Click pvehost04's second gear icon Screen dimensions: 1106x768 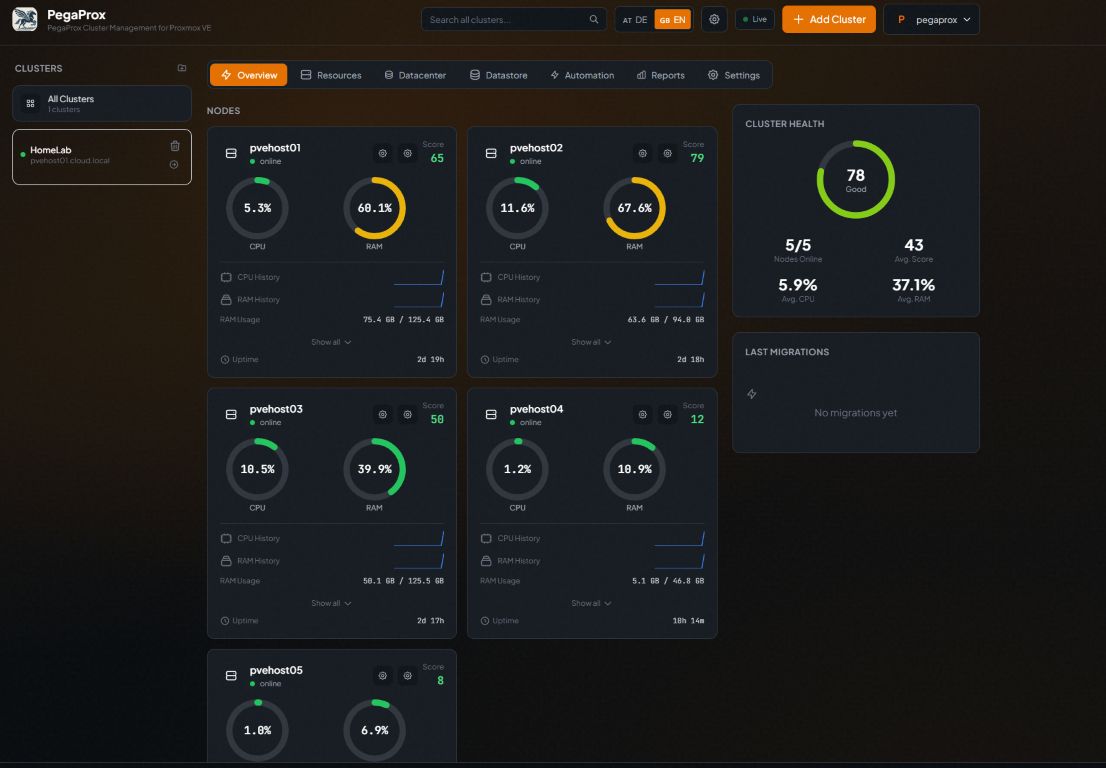click(667, 415)
